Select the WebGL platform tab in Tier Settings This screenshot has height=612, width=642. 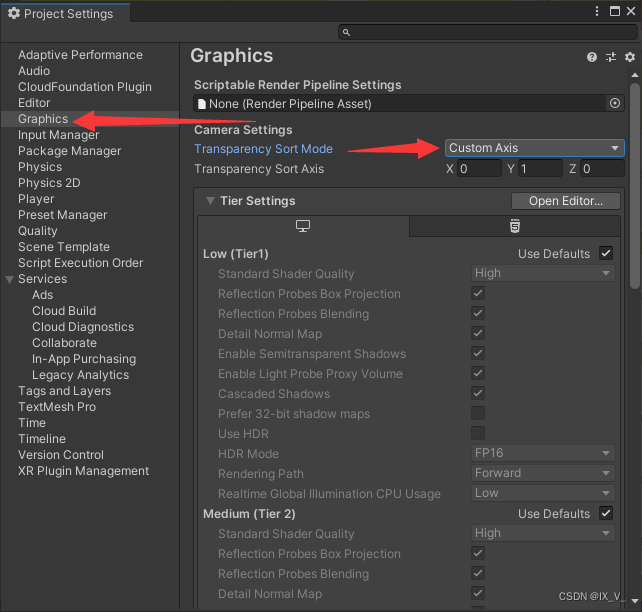coord(515,226)
